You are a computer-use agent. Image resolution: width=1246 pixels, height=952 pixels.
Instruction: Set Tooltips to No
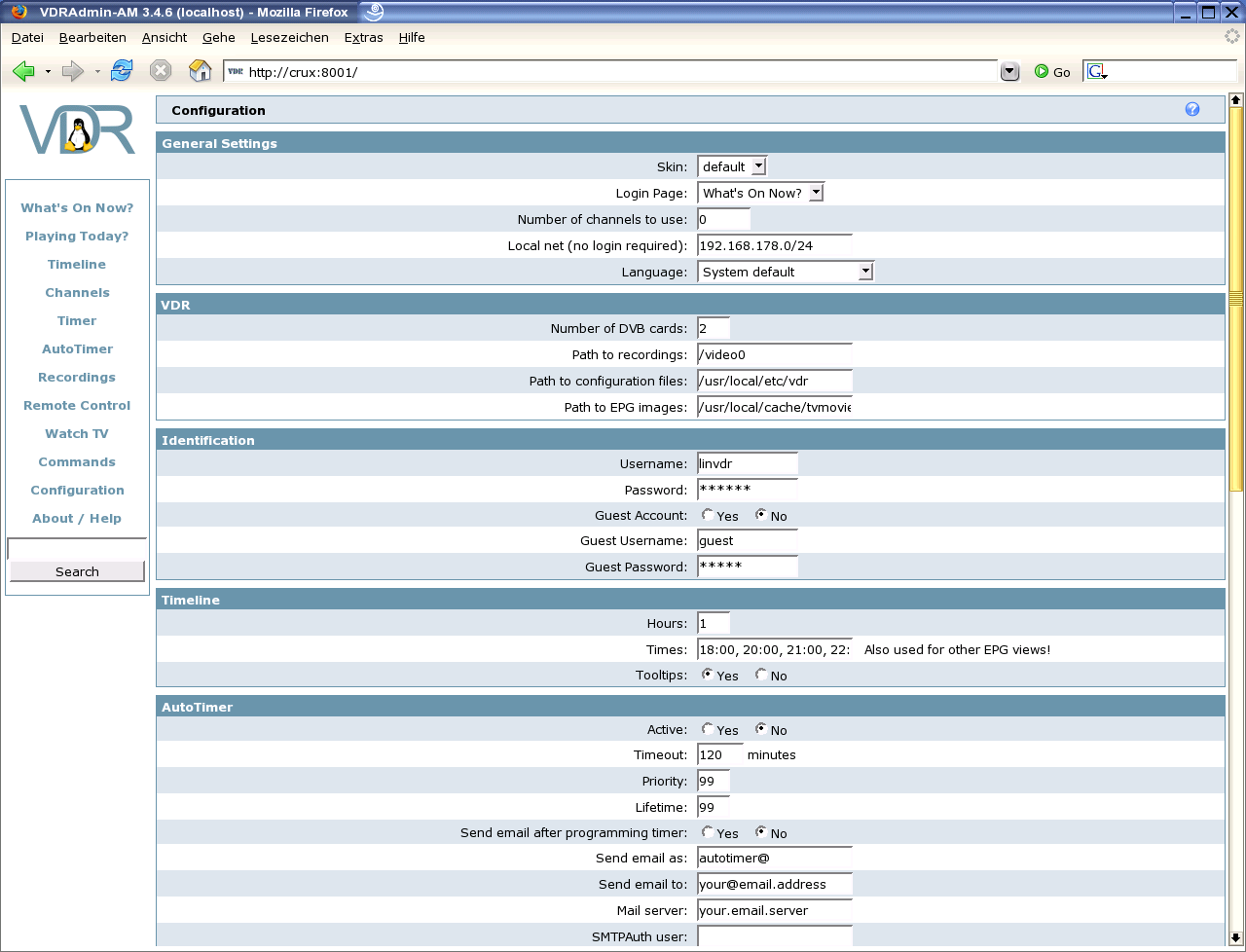tap(761, 675)
